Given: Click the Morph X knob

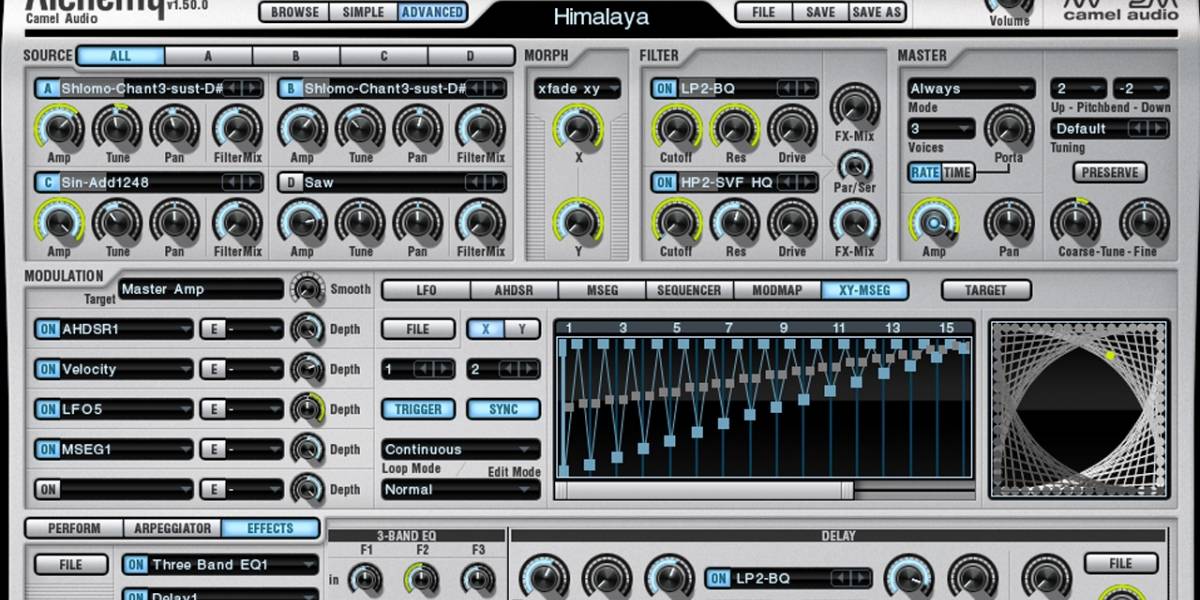Looking at the screenshot, I should [578, 128].
